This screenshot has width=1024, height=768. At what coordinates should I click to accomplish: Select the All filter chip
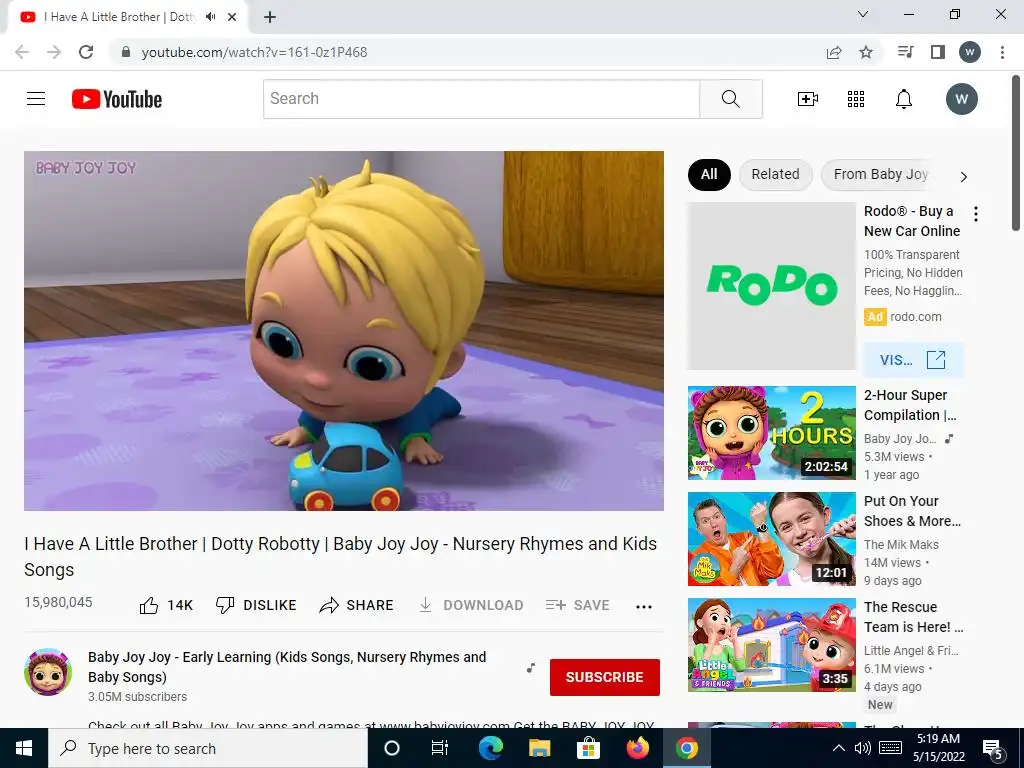point(709,174)
